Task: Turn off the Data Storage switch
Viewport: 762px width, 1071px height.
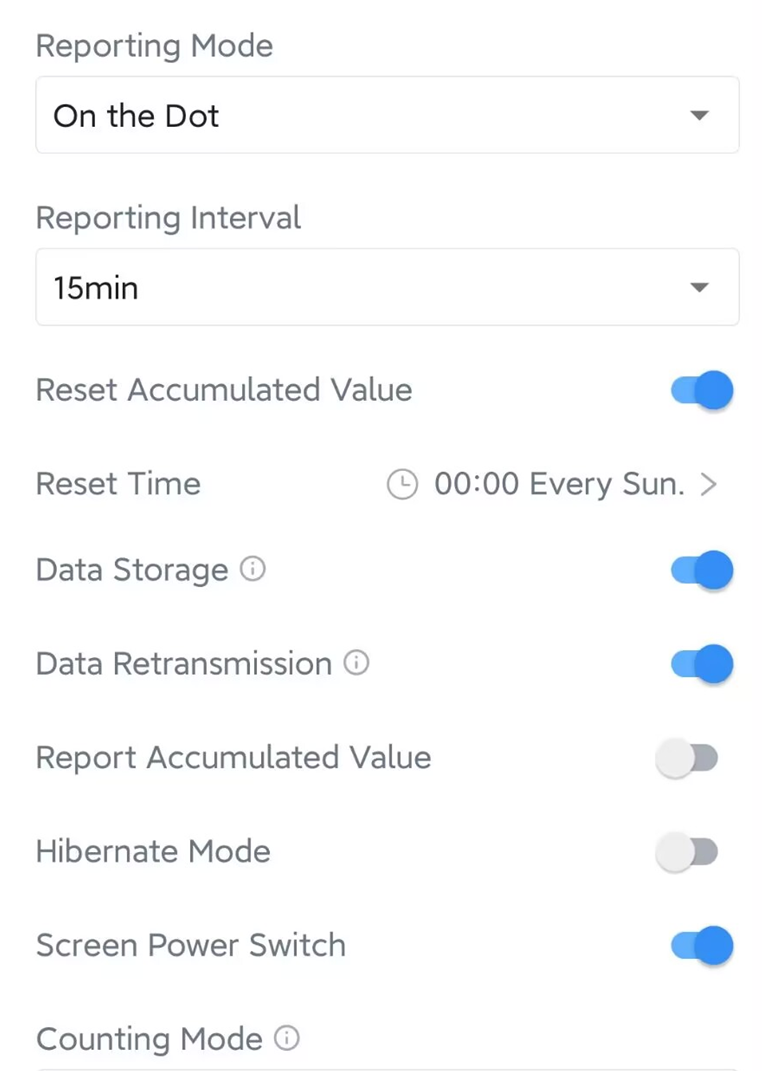Action: [x=702, y=570]
